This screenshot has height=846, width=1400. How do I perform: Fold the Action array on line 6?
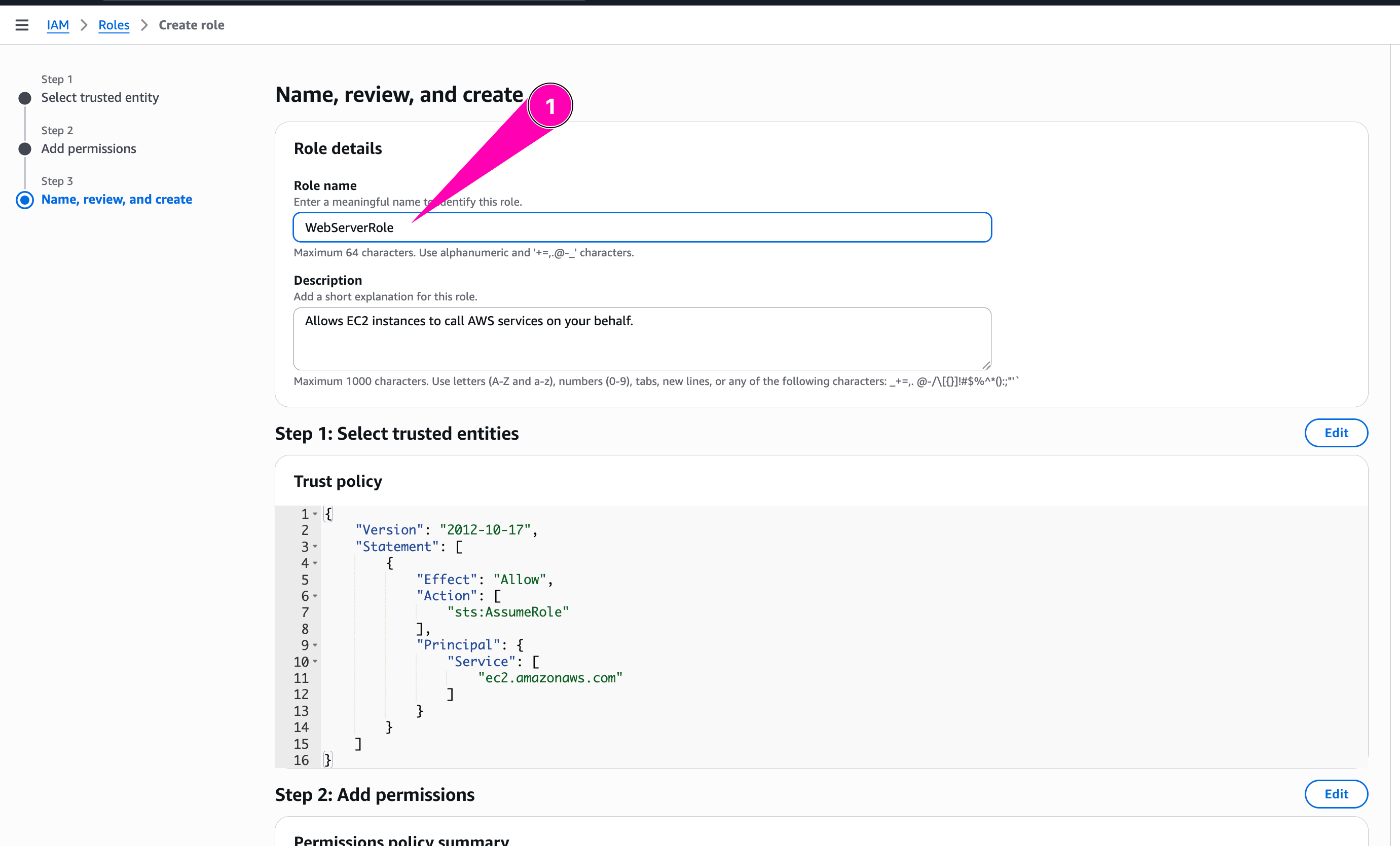(x=315, y=596)
